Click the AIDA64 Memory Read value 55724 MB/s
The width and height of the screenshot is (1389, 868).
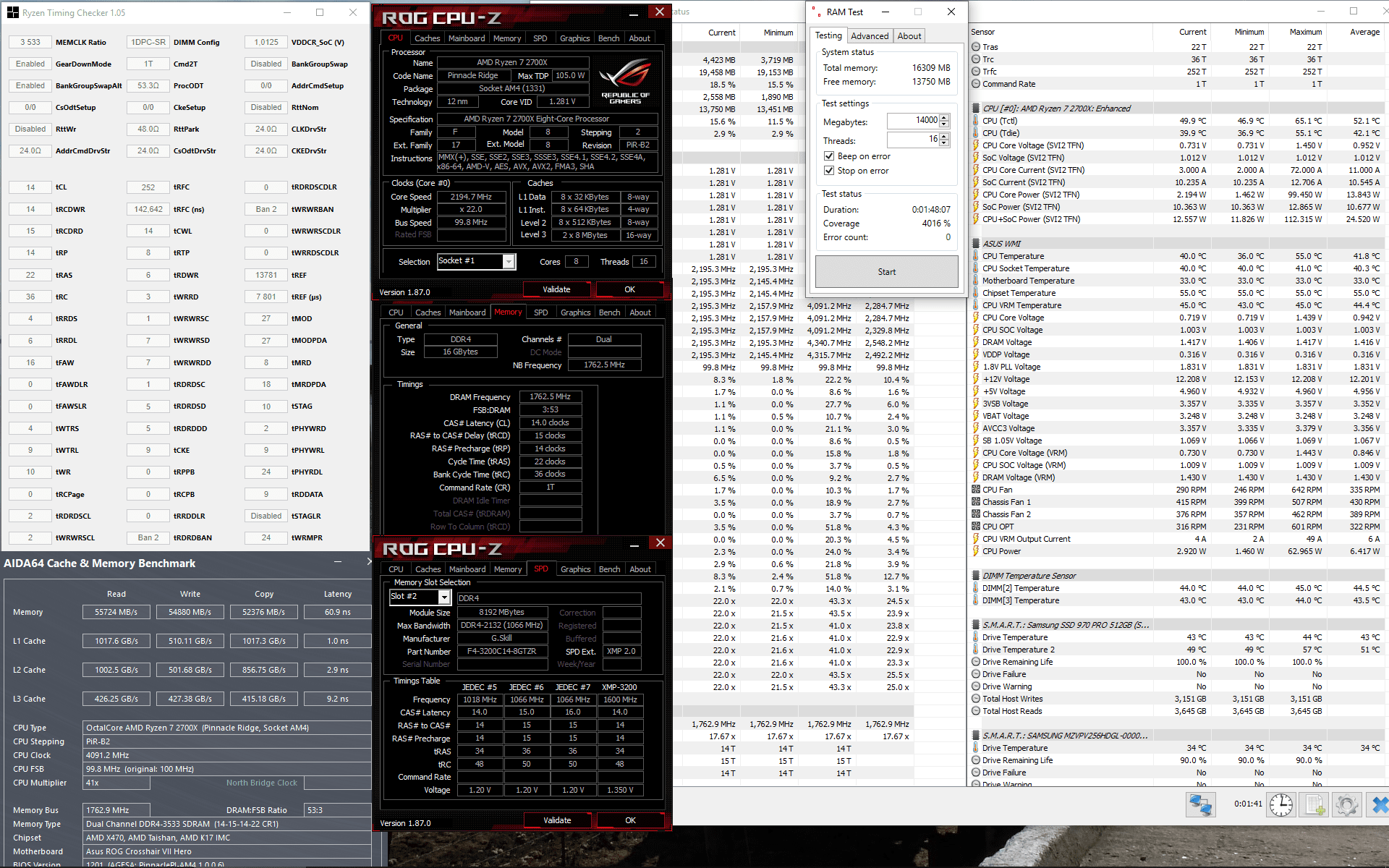116,612
